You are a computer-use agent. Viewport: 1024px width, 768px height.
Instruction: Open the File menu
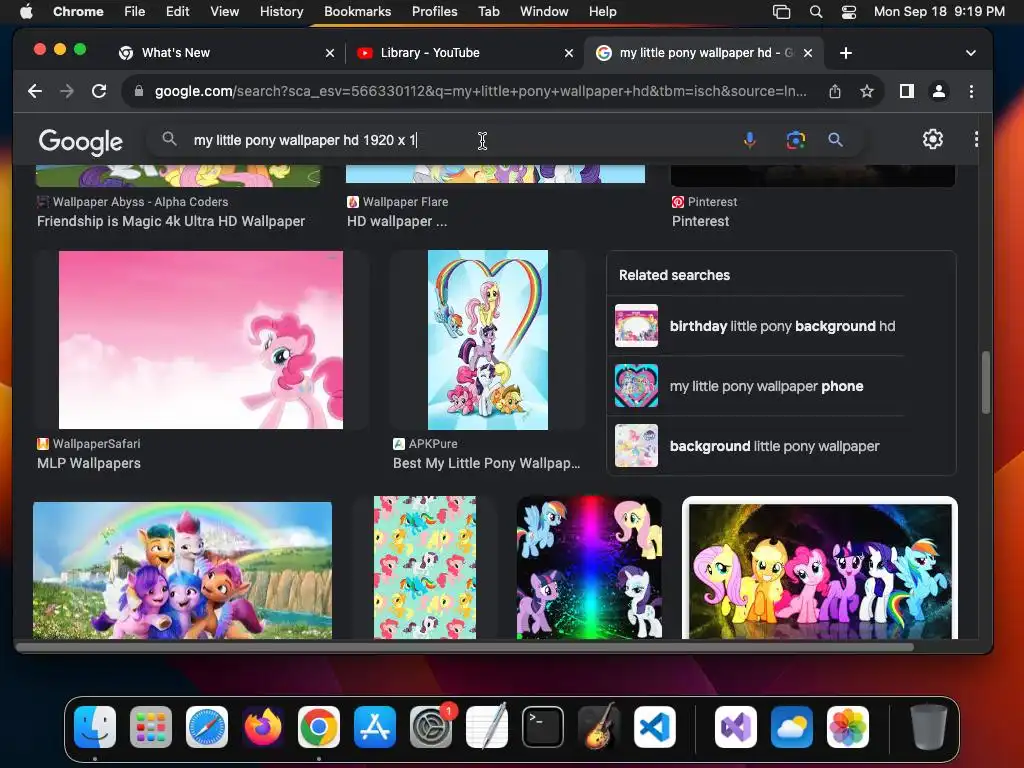[x=135, y=12]
